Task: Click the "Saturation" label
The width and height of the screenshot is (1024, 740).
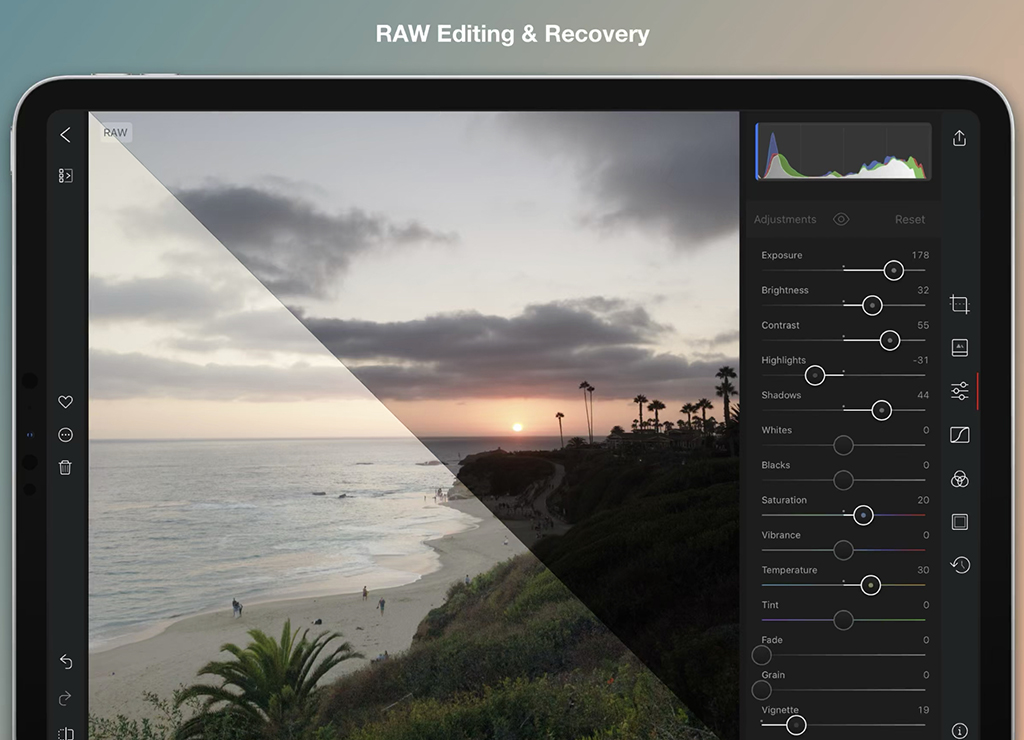Action: [784, 500]
